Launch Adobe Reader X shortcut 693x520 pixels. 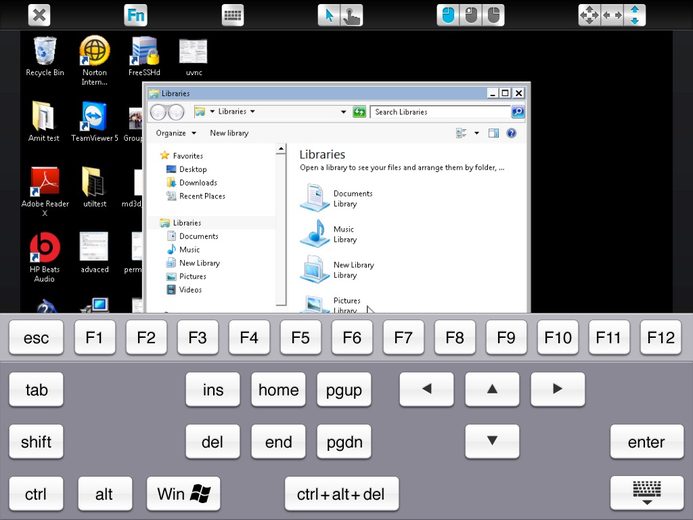(x=45, y=192)
